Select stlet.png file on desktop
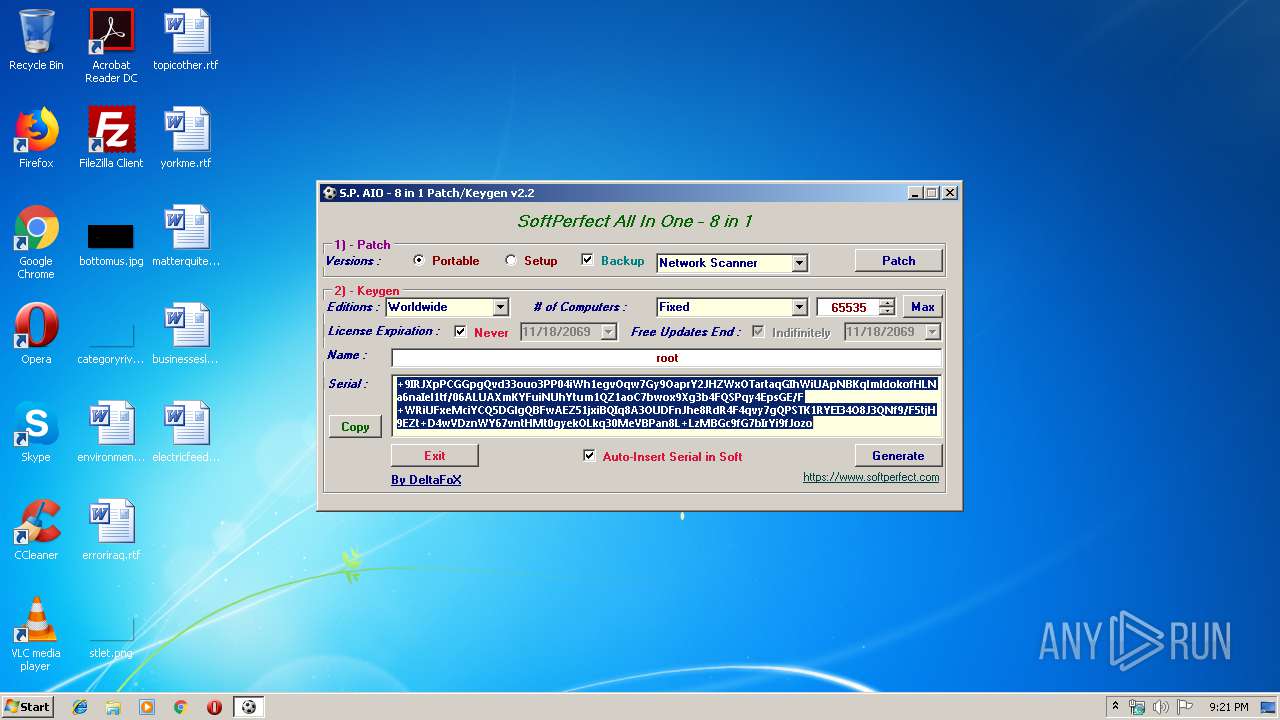 (x=111, y=638)
